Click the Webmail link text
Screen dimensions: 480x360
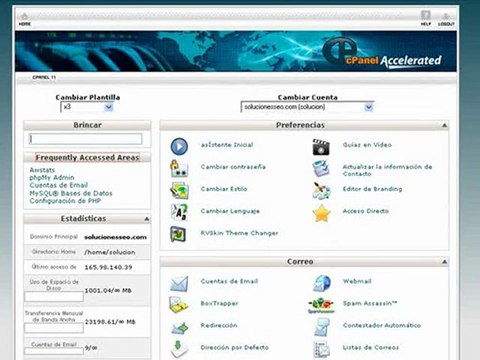pyautogui.click(x=357, y=281)
